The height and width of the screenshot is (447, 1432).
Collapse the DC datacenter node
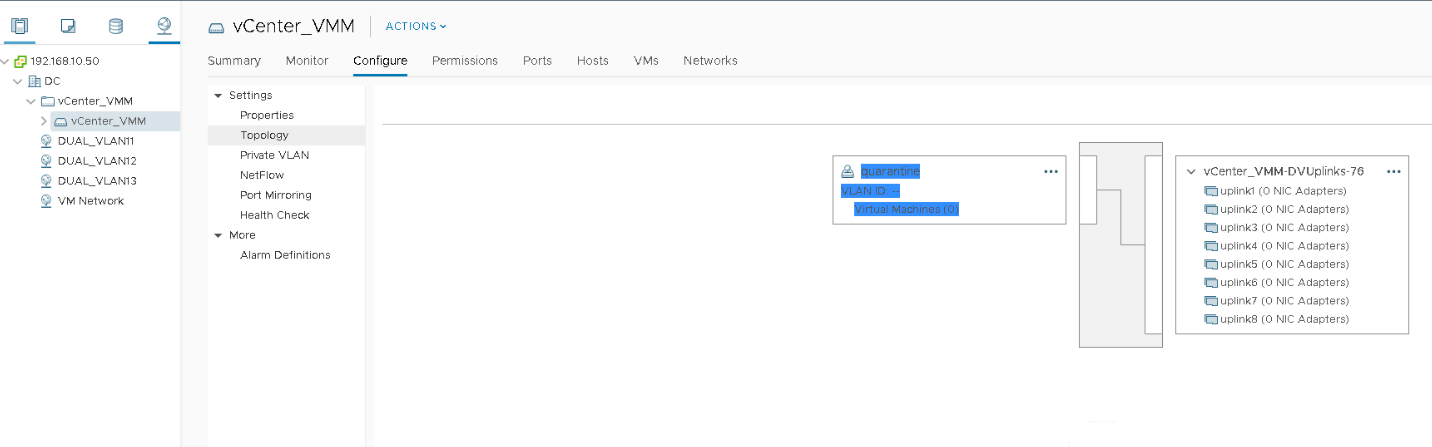point(18,81)
